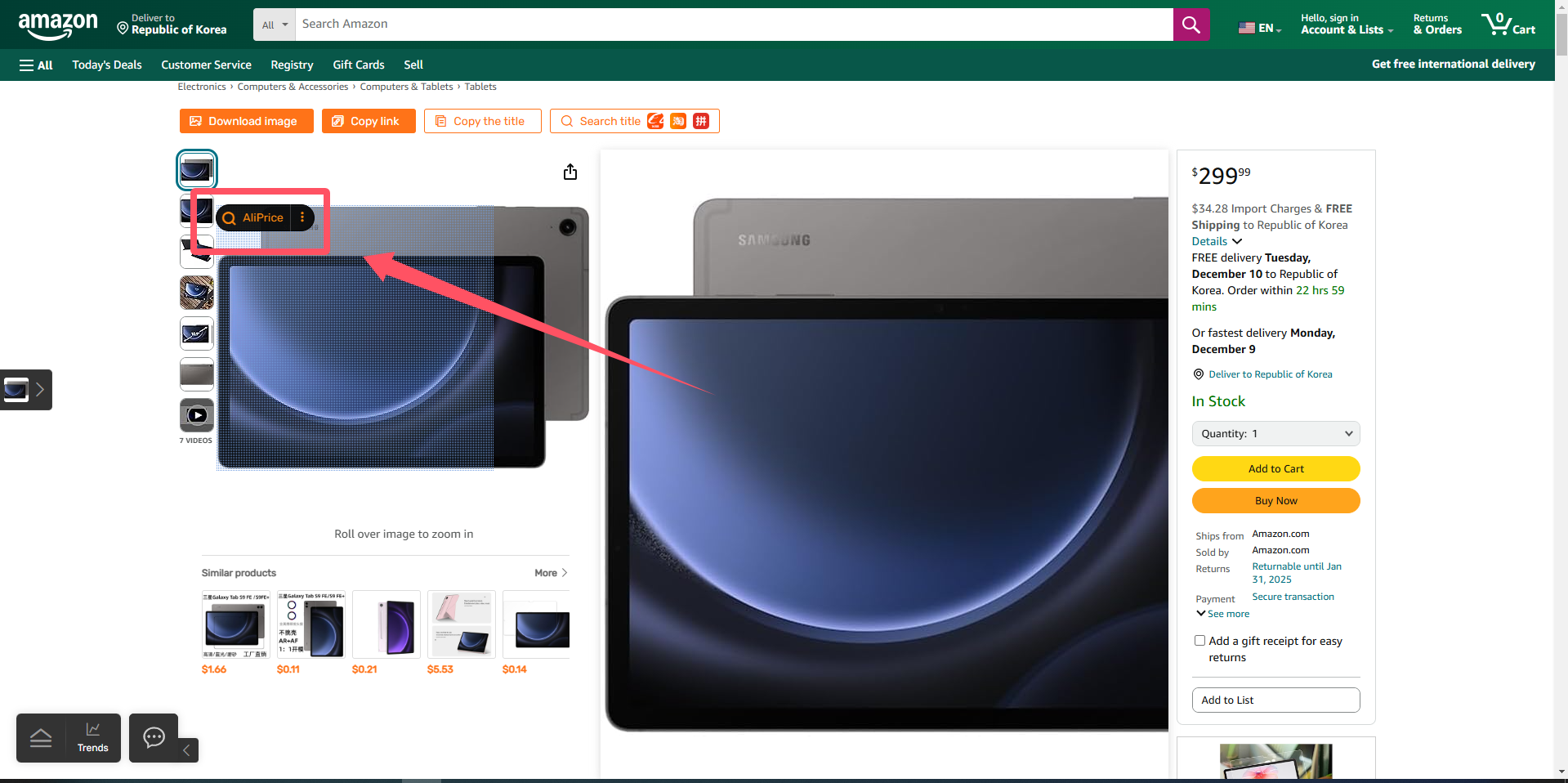Click Secure transaction link
Viewport: 1568px width, 783px height.
(x=1293, y=597)
